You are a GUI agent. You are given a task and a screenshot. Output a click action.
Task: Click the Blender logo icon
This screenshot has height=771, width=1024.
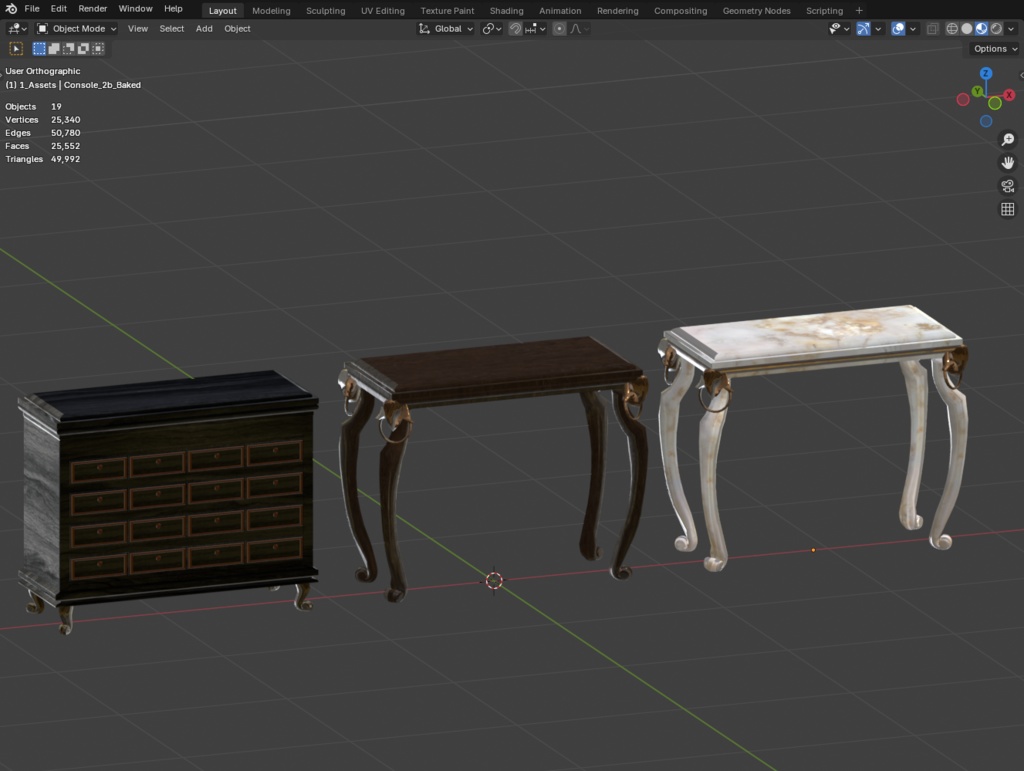(x=10, y=8)
